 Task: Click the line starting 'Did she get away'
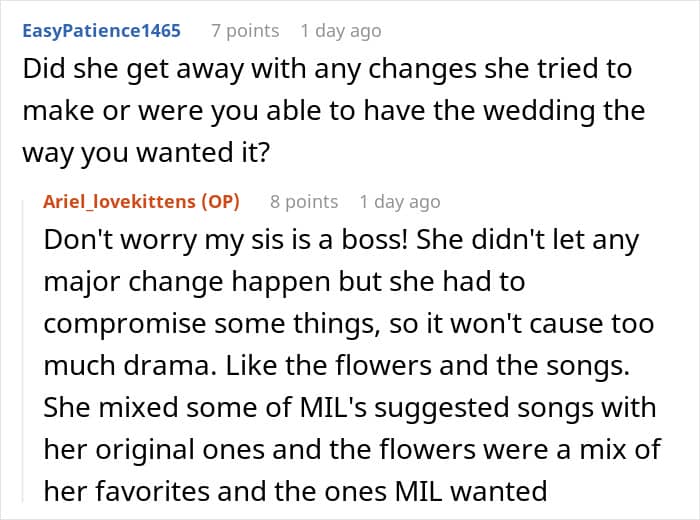tap(327, 70)
